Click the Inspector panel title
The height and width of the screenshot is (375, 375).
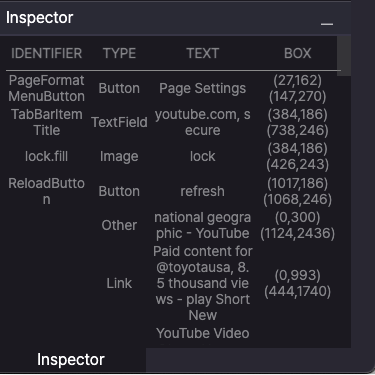(40, 18)
